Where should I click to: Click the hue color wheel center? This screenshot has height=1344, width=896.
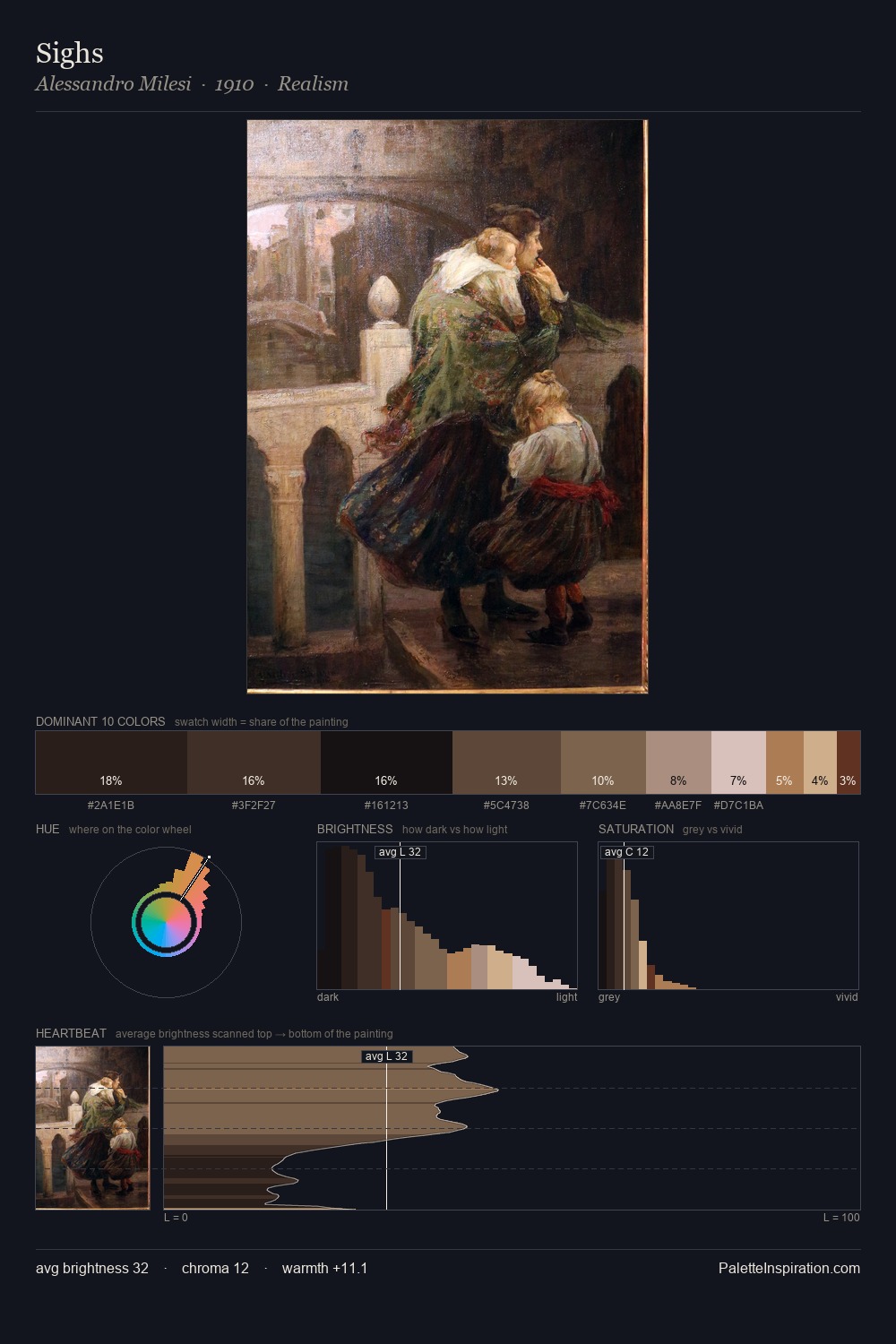tap(166, 923)
